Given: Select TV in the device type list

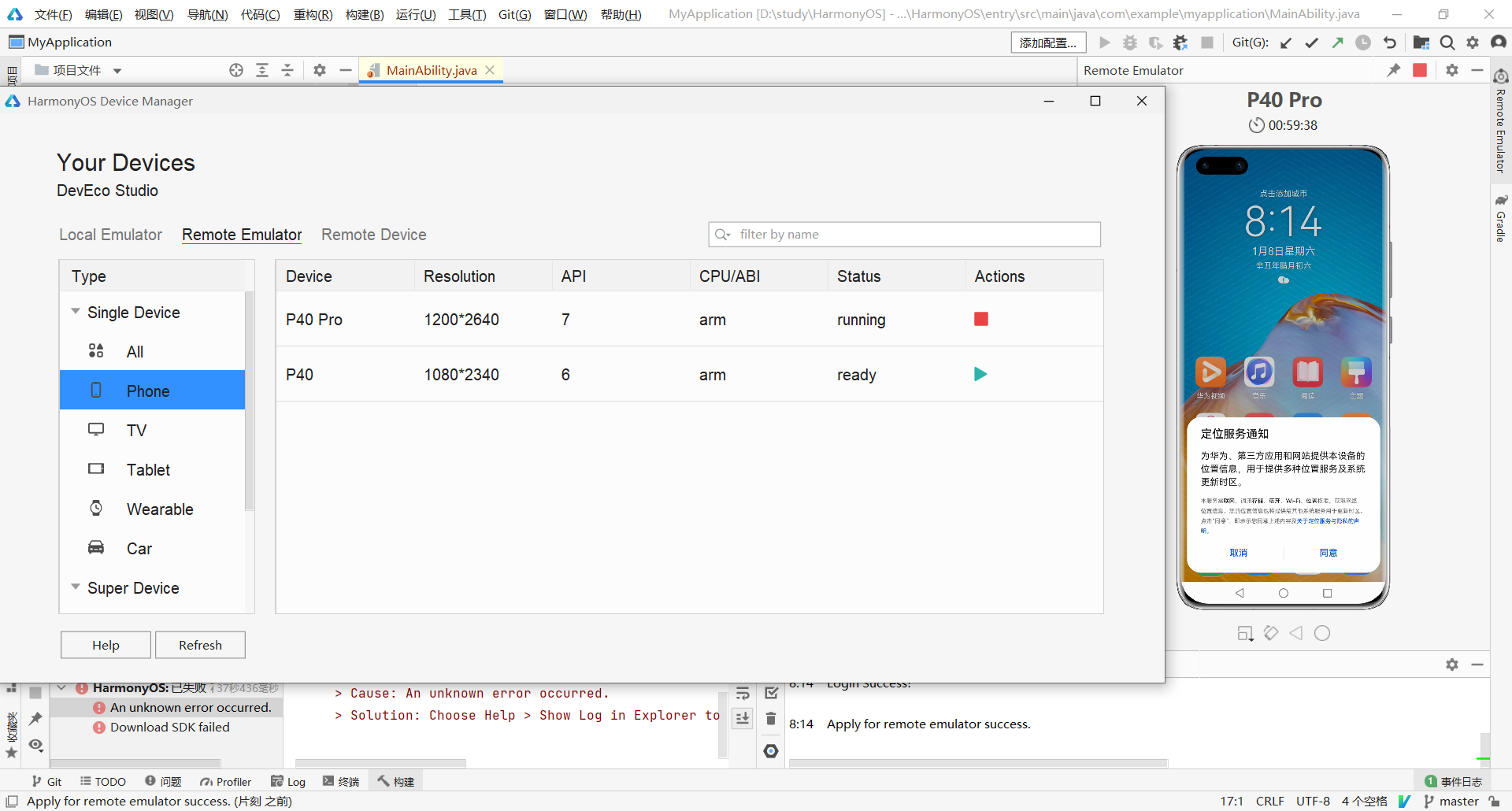Looking at the screenshot, I should coord(152,430).
